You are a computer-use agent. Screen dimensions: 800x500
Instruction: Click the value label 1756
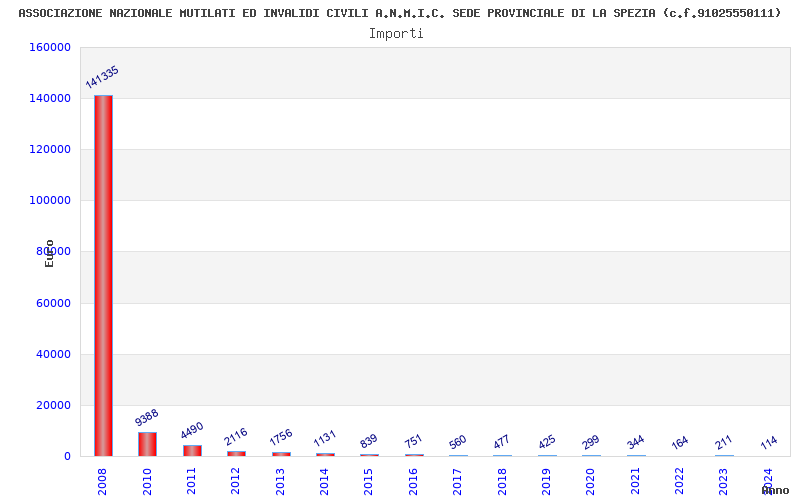pyautogui.click(x=281, y=437)
